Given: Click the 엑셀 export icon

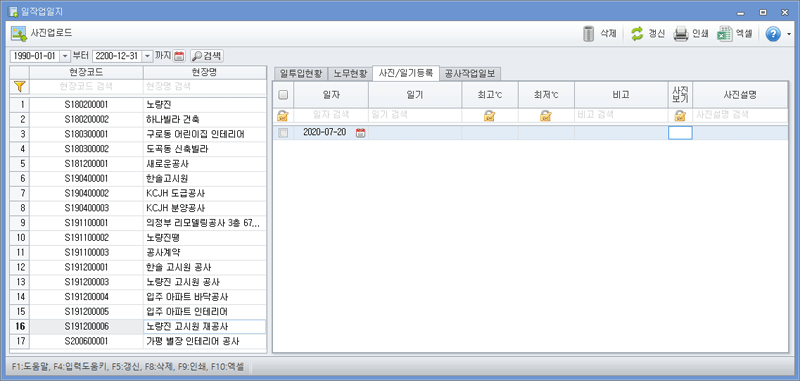Looking at the screenshot, I should click(725, 34).
